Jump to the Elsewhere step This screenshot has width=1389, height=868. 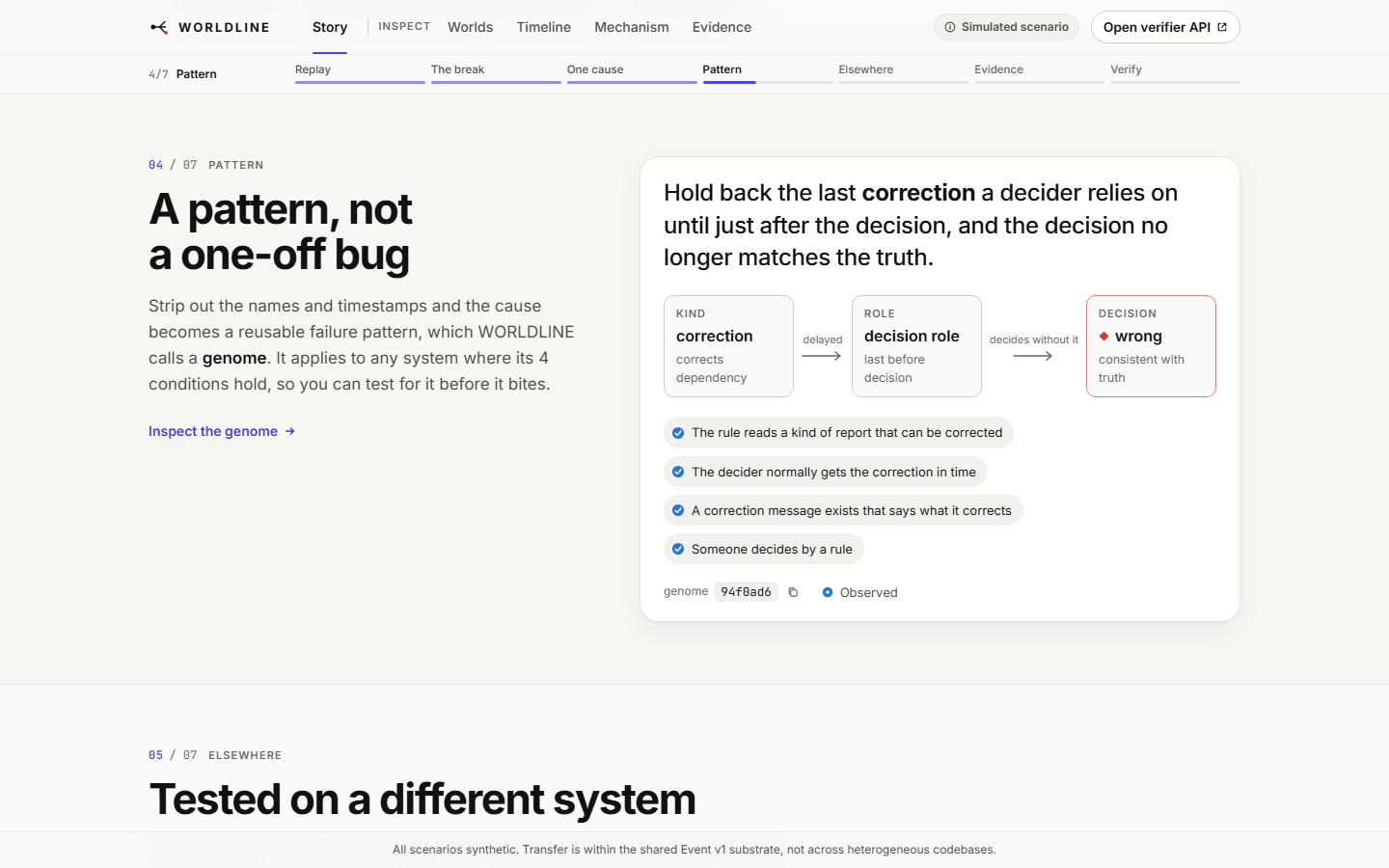point(903,72)
